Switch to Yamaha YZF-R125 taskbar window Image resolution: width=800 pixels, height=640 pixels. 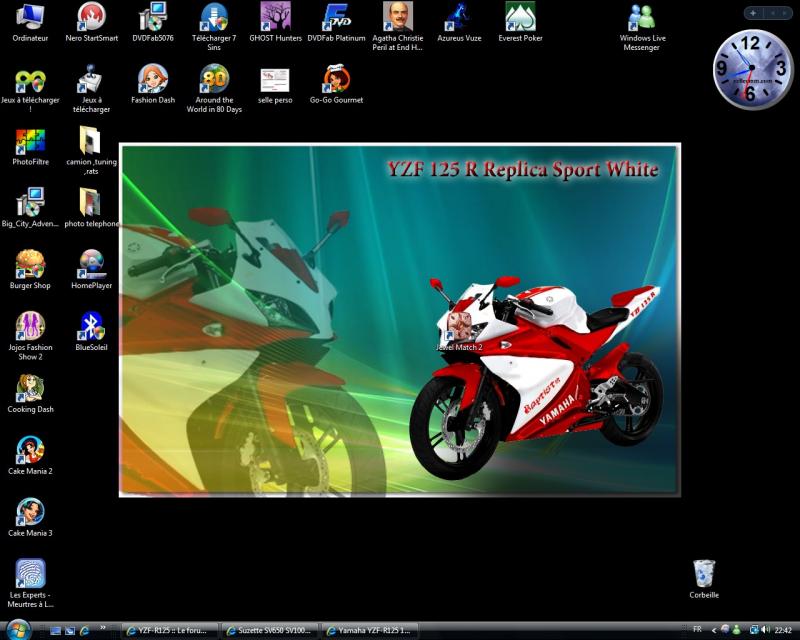(x=371, y=631)
